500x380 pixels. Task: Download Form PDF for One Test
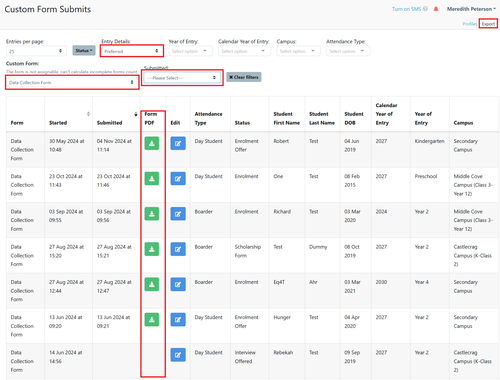pyautogui.click(x=152, y=179)
